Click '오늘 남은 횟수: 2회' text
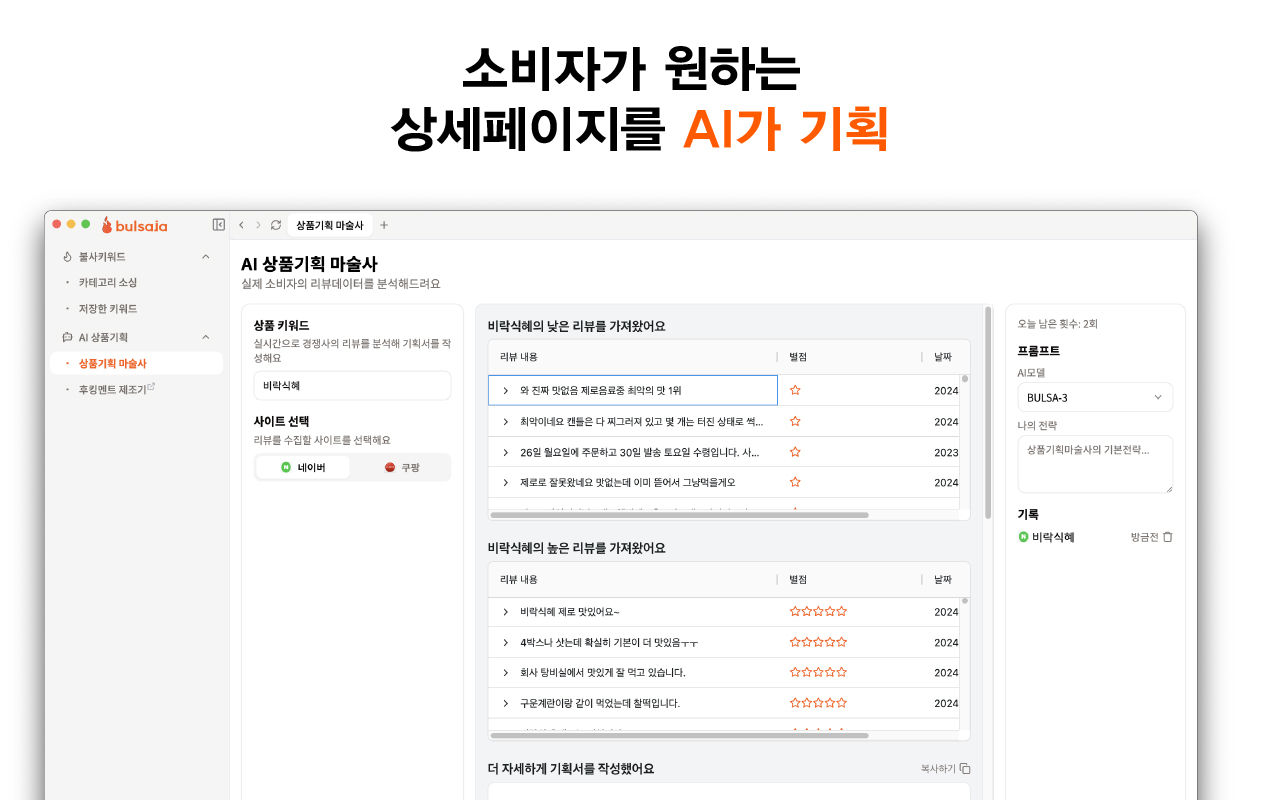 tap(1057, 324)
